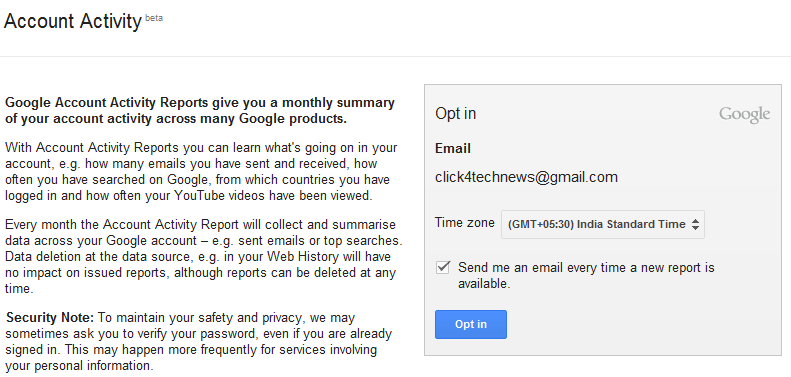
Task: Click the bold Security Note text
Action: pyautogui.click(x=50, y=318)
